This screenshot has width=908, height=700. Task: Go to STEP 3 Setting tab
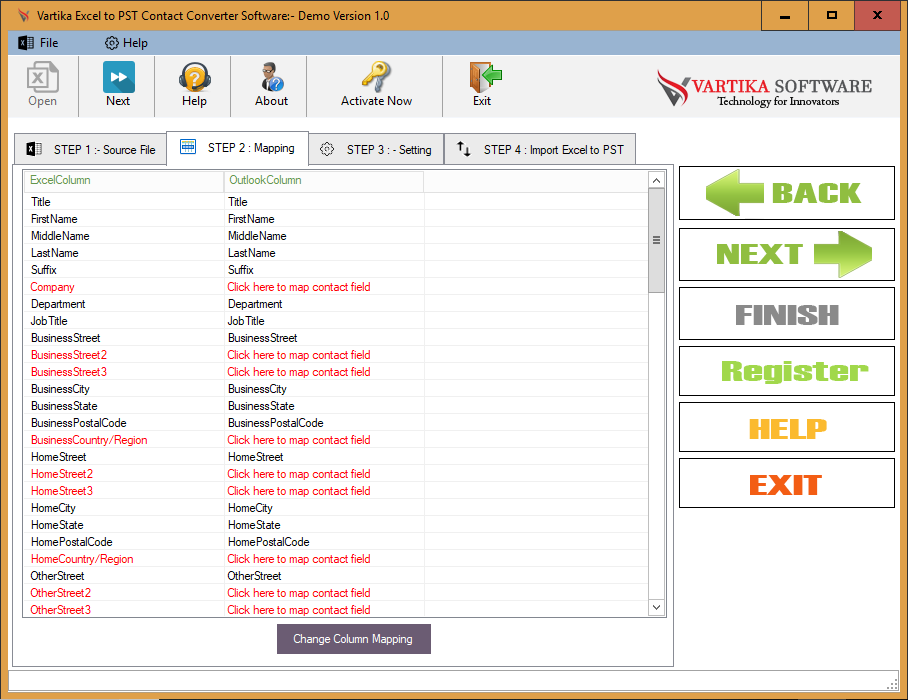click(376, 149)
